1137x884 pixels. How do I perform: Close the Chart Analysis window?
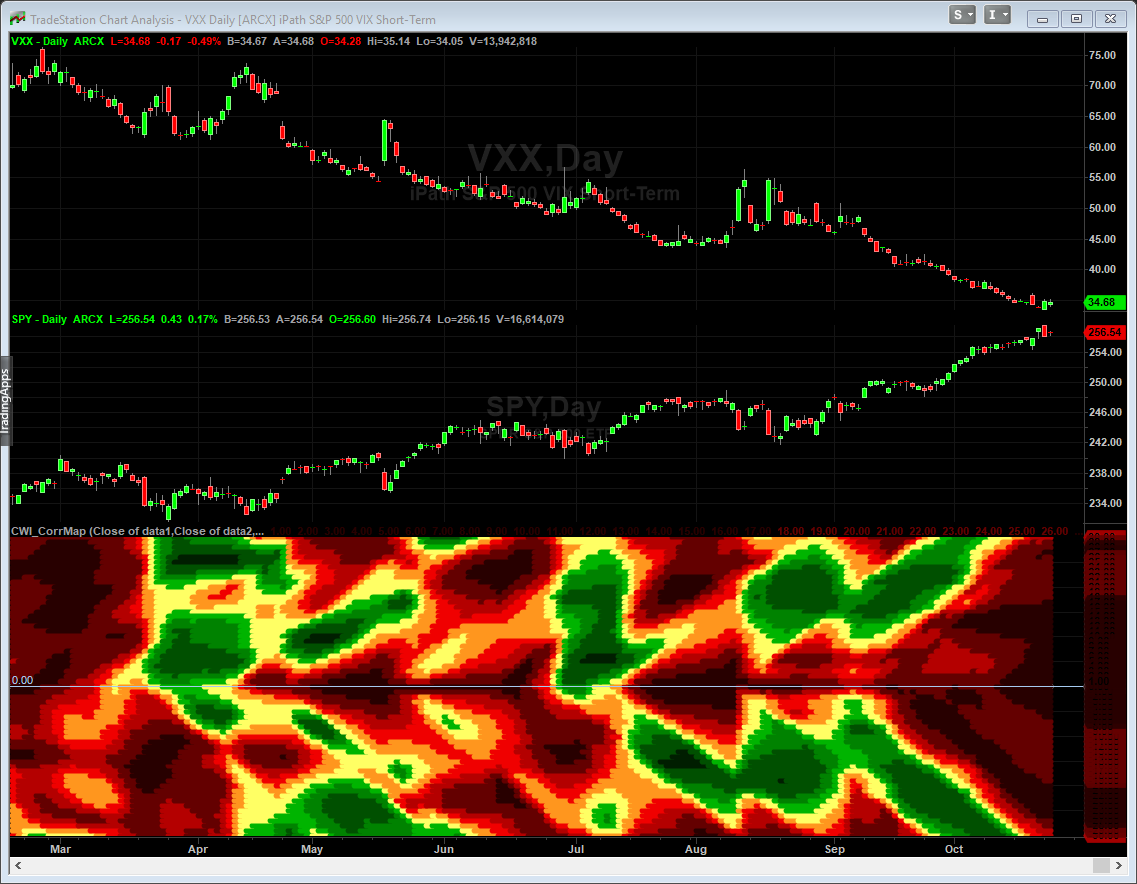tap(1108, 18)
